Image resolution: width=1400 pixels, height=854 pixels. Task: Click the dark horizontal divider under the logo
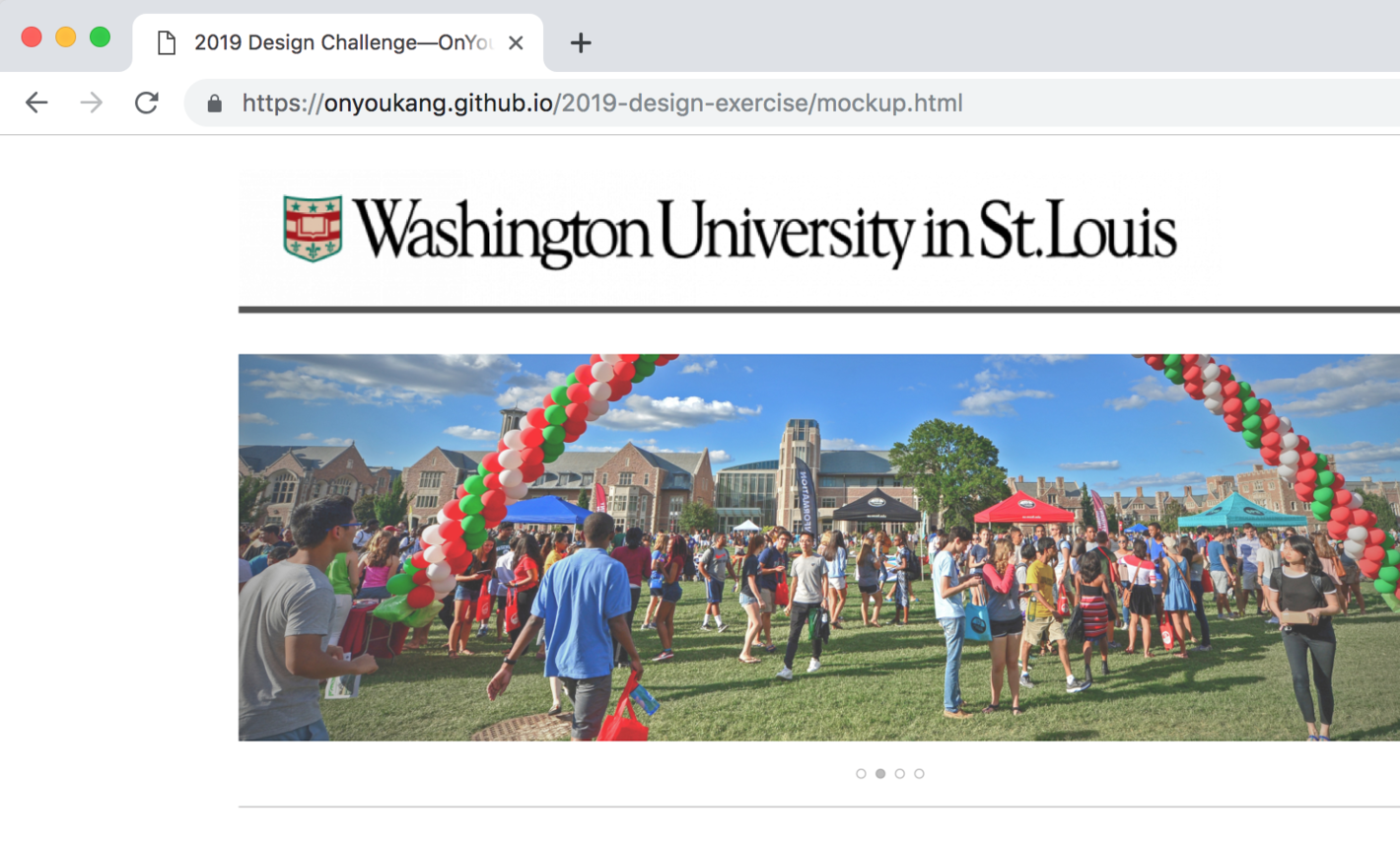pos(818,312)
